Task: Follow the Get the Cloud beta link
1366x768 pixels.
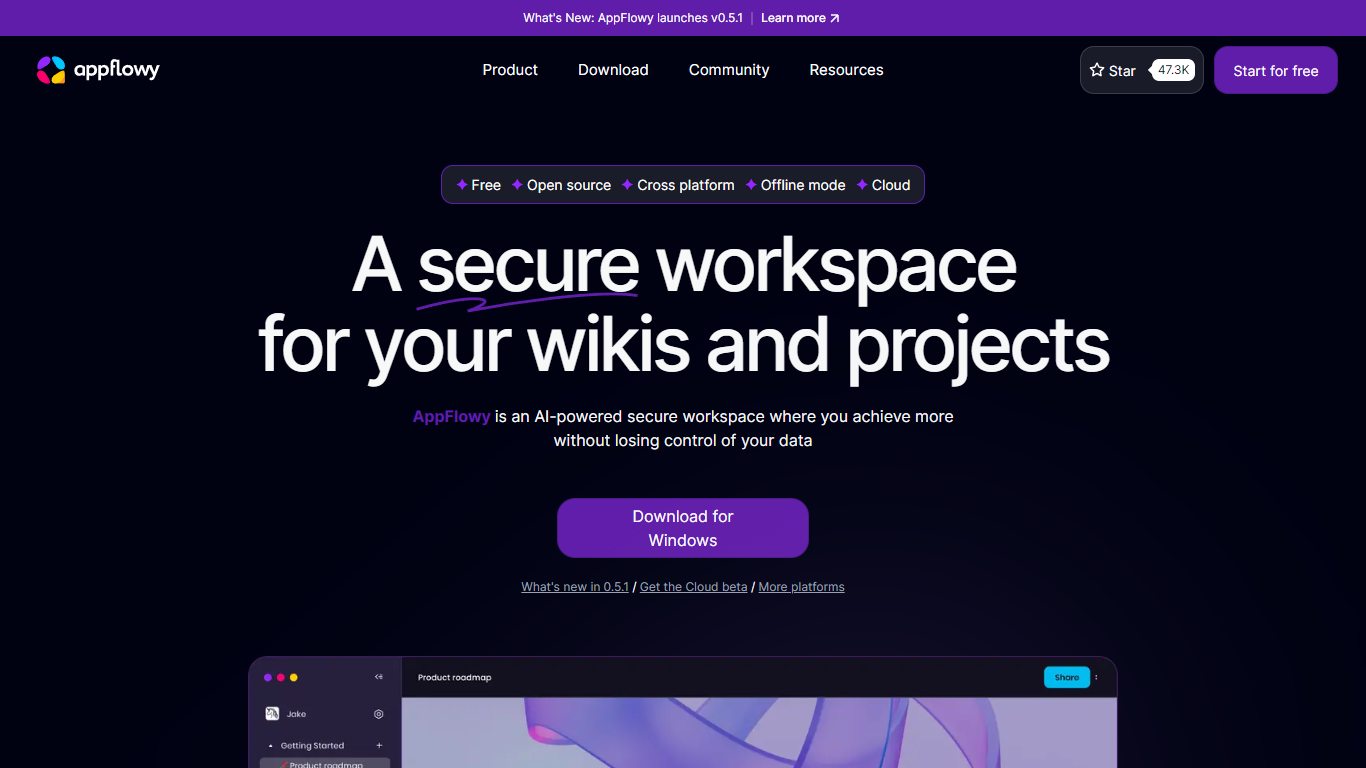Action: pyautogui.click(x=693, y=587)
